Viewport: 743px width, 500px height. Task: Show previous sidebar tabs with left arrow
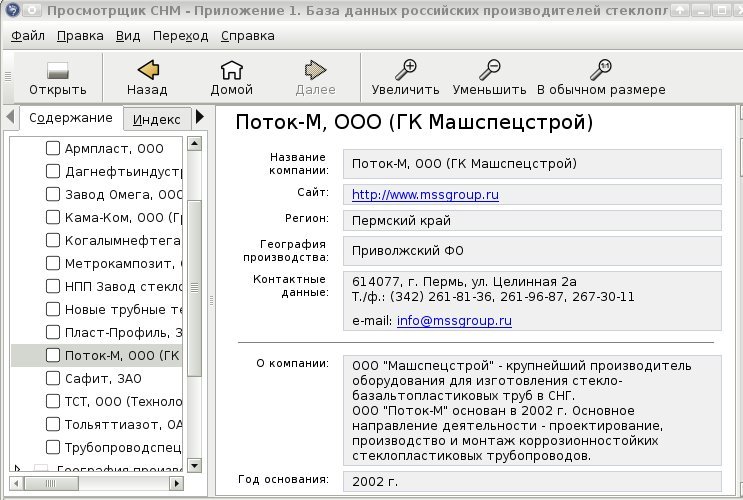coord(10,117)
